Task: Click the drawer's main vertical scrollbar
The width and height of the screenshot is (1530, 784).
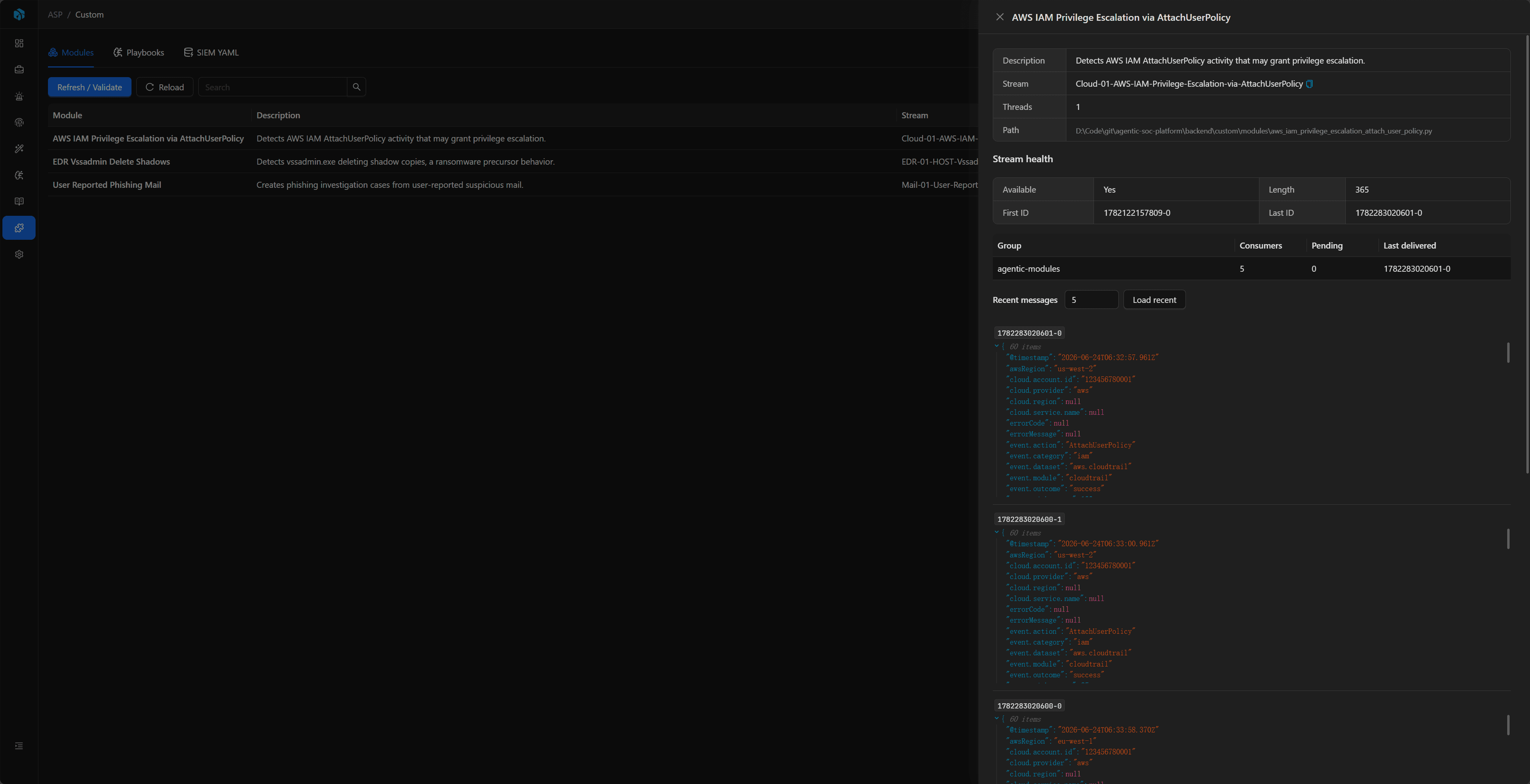Action: 1527,254
